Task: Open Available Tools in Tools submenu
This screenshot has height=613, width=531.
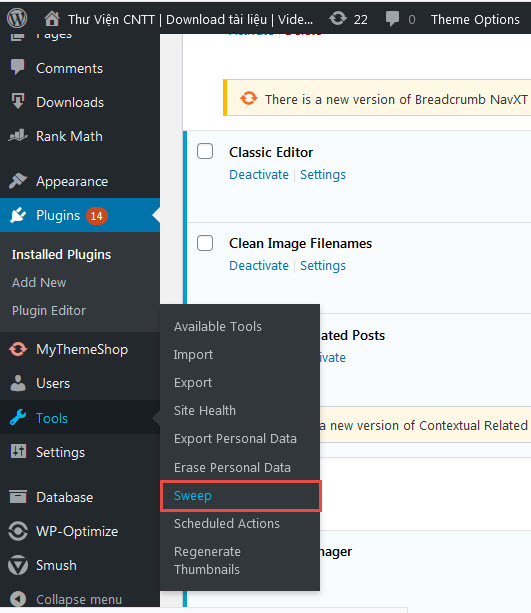Action: (x=218, y=326)
